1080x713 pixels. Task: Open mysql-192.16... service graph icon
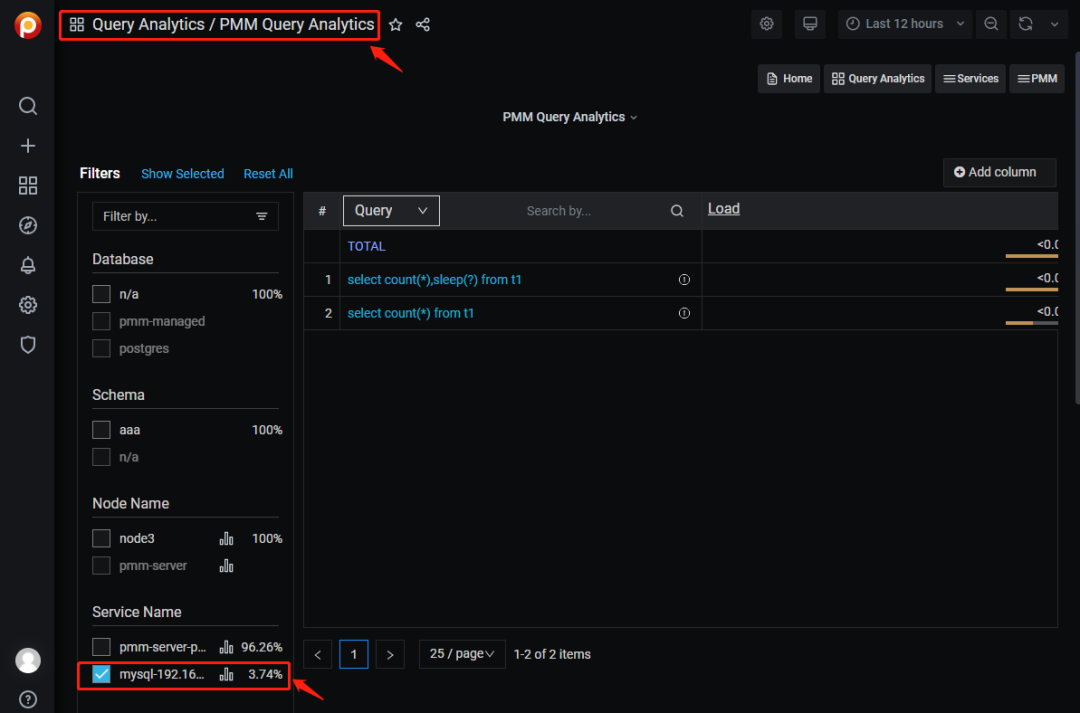tap(226, 674)
